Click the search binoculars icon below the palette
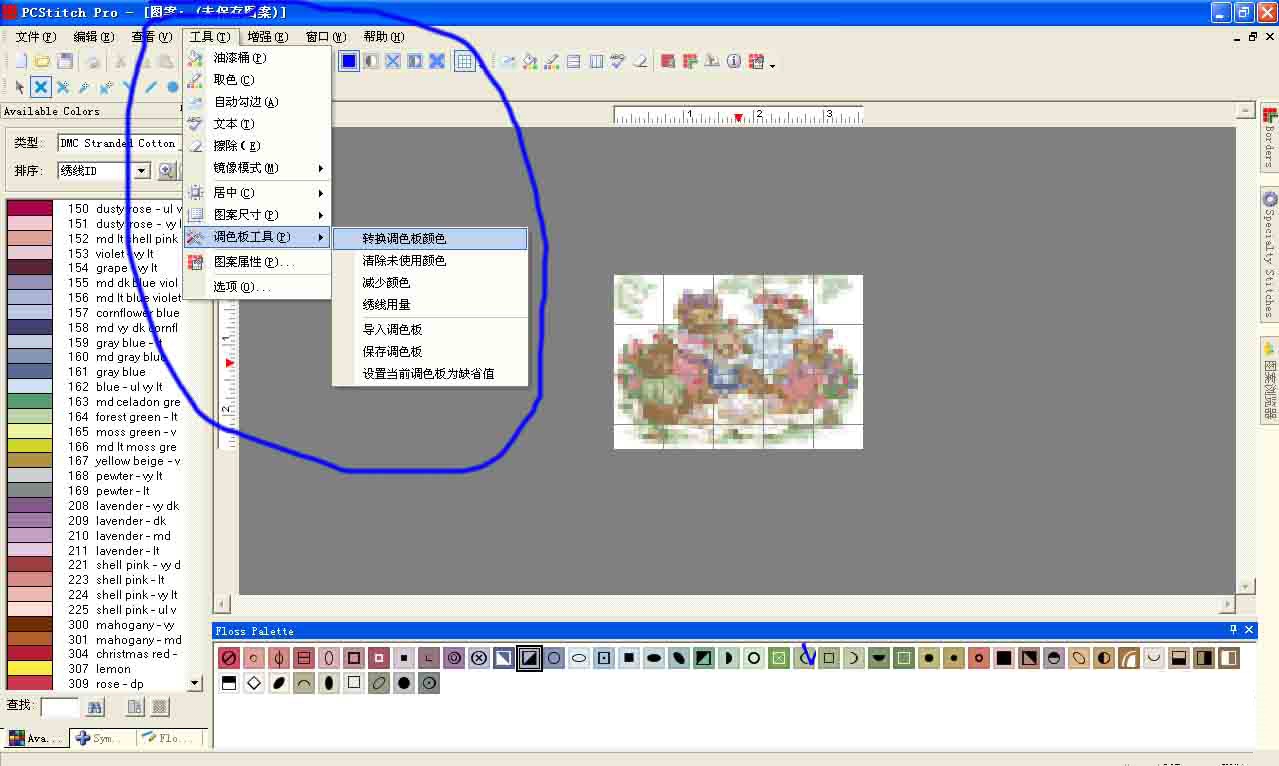 pyautogui.click(x=94, y=707)
